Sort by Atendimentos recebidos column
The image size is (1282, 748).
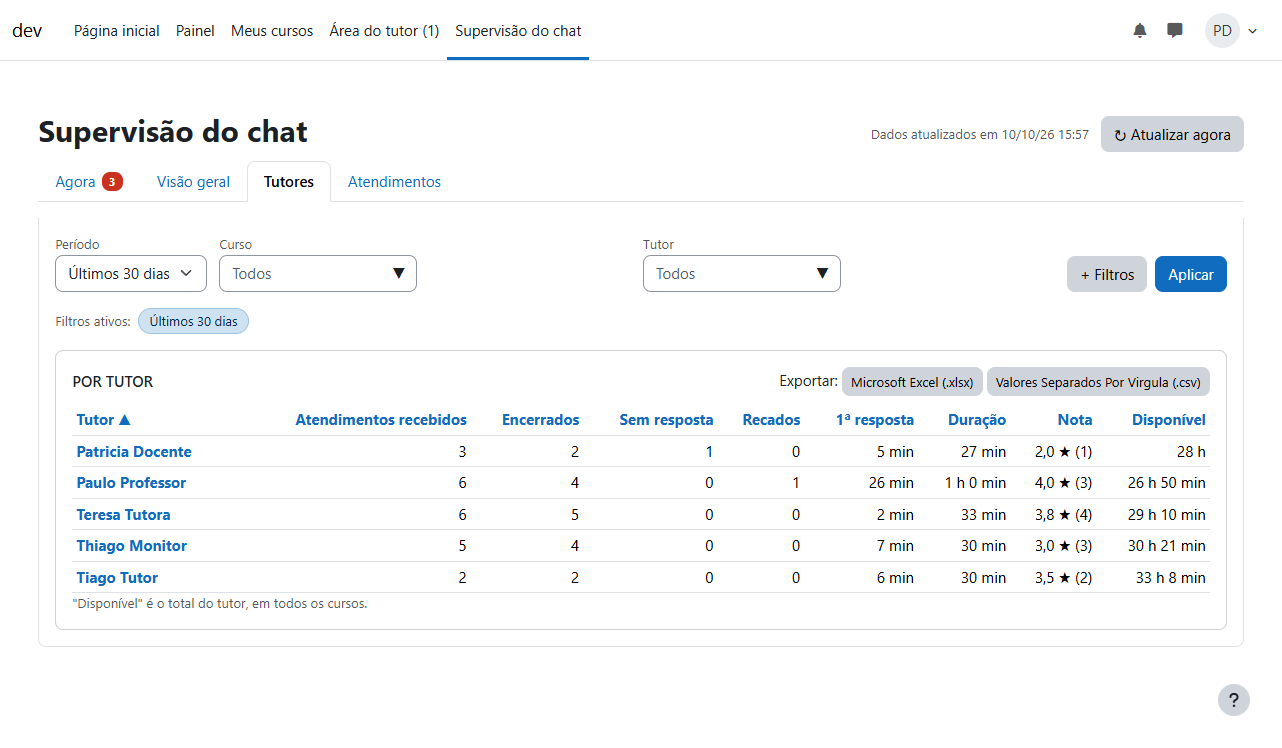(x=381, y=420)
